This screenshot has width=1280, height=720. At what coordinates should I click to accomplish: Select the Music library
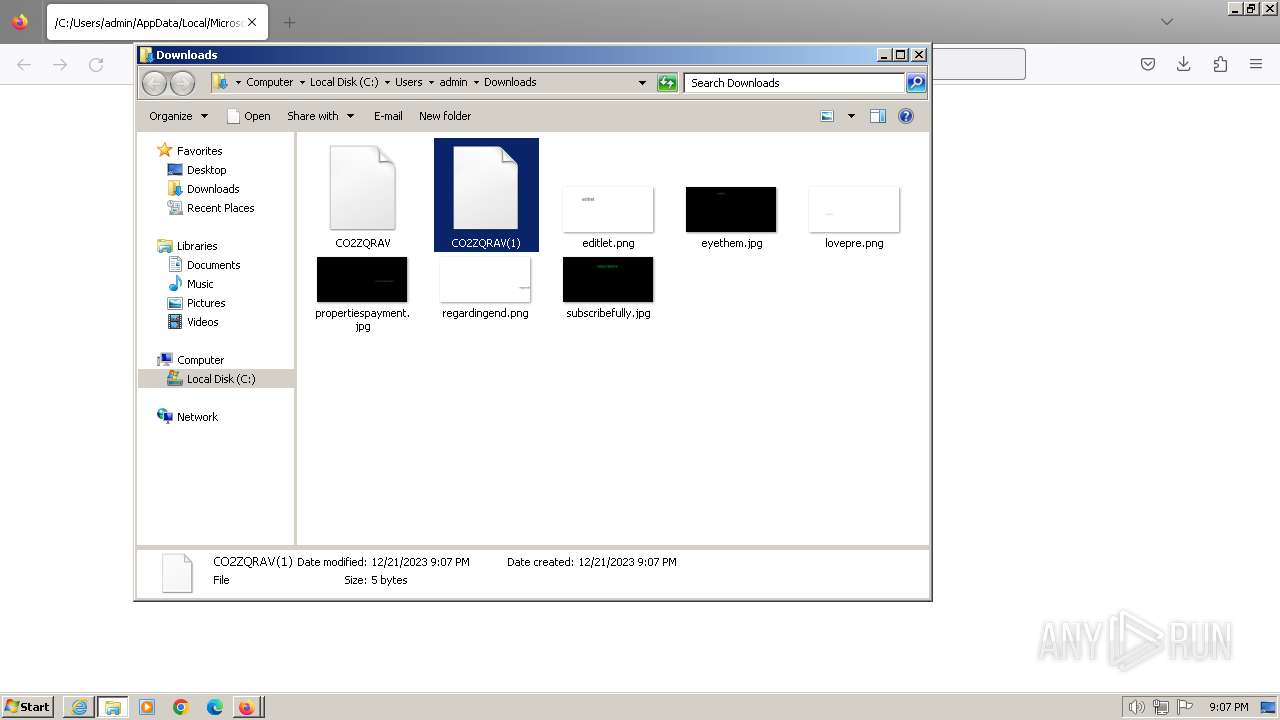200,284
